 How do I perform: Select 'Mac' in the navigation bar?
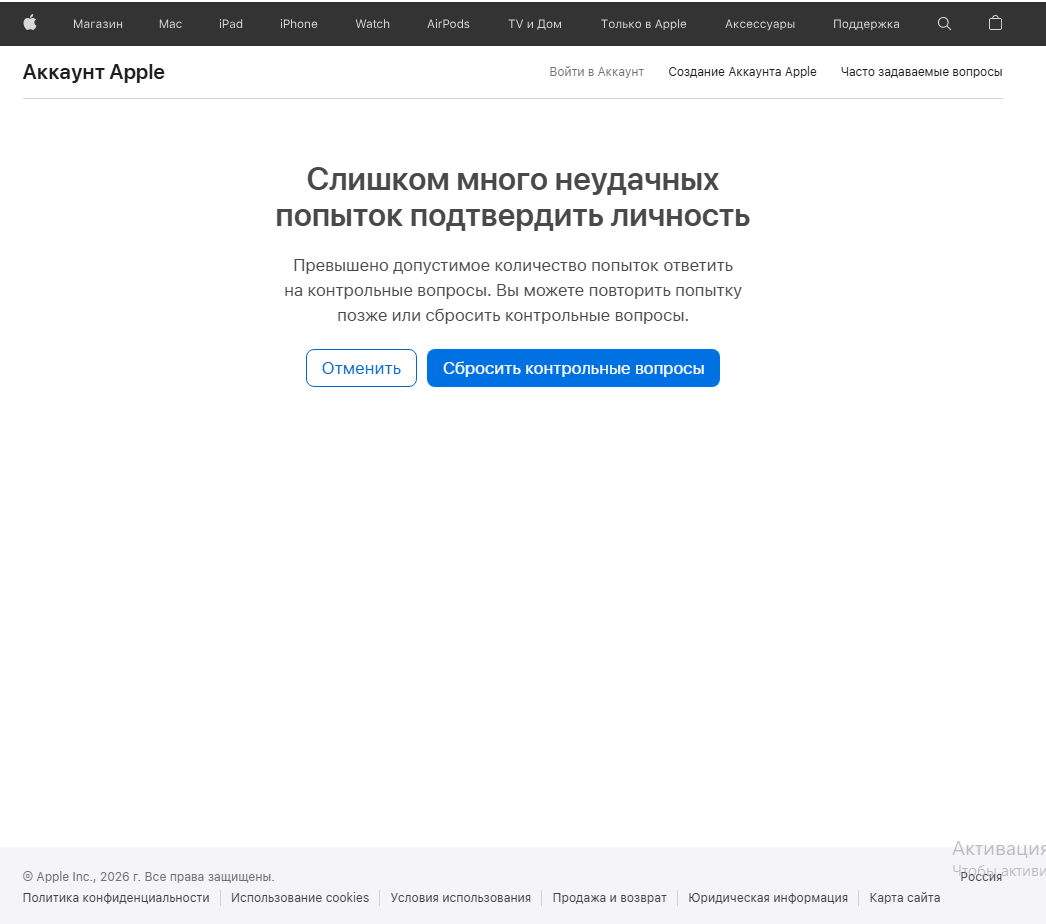click(x=169, y=23)
